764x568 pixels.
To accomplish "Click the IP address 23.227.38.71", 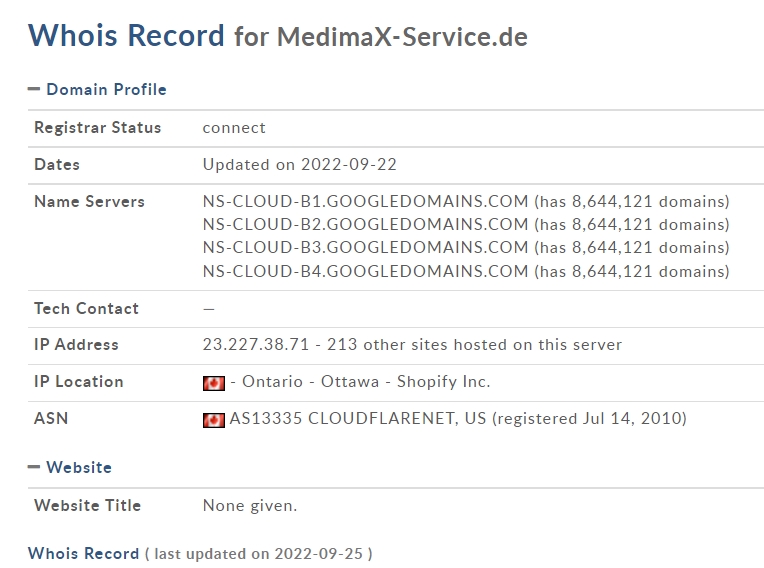I will pyautogui.click(x=256, y=345).
